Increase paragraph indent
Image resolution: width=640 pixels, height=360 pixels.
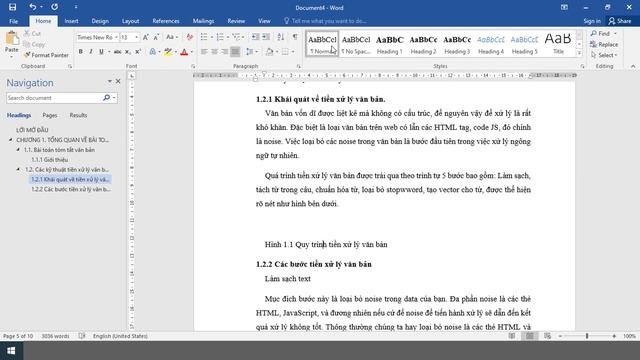[266, 37]
